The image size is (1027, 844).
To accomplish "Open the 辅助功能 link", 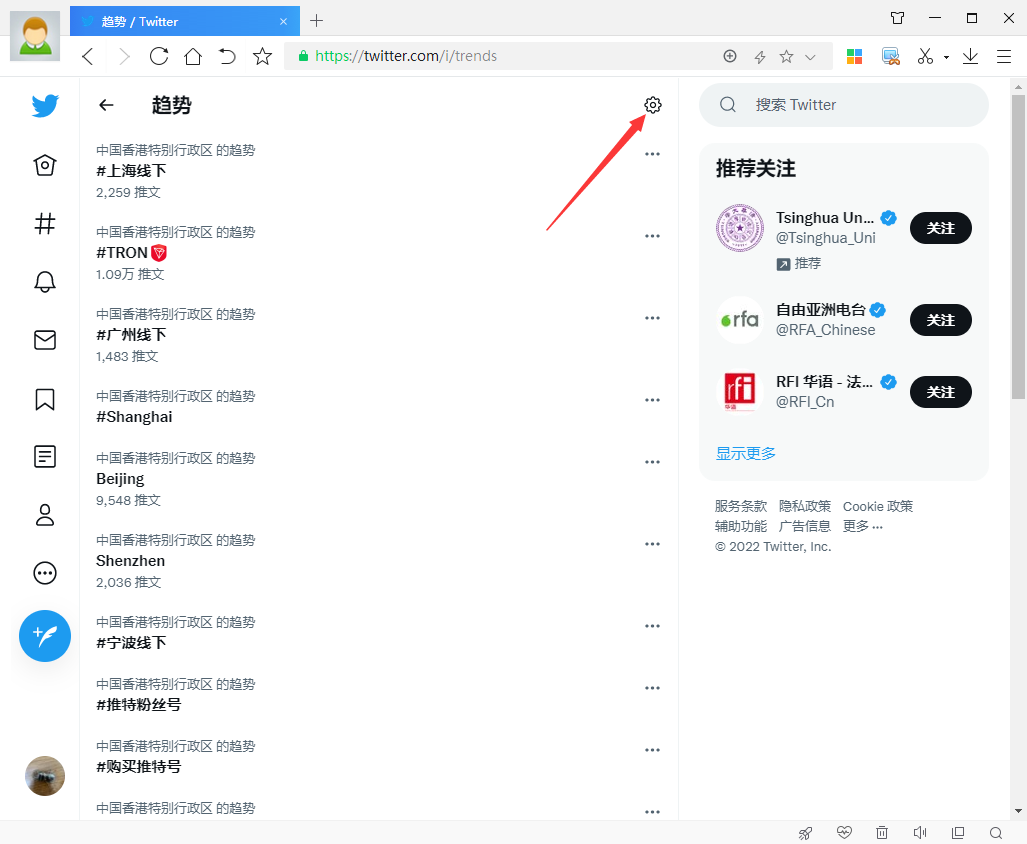I will [741, 526].
